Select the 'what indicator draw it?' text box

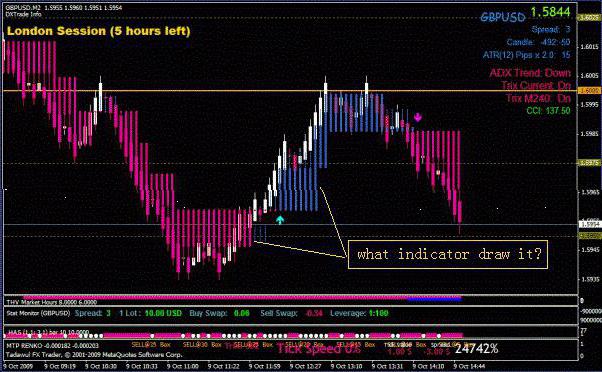448,255
